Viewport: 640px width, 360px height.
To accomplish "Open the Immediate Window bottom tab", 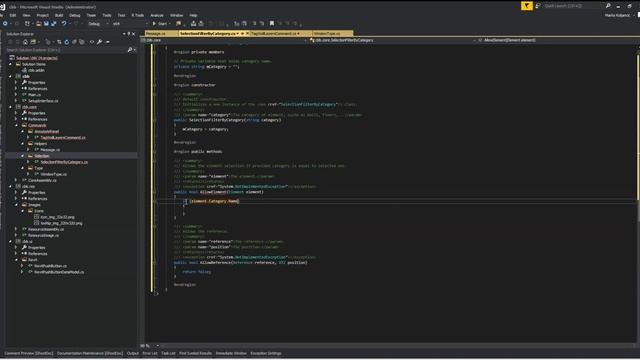I will click(231, 353).
